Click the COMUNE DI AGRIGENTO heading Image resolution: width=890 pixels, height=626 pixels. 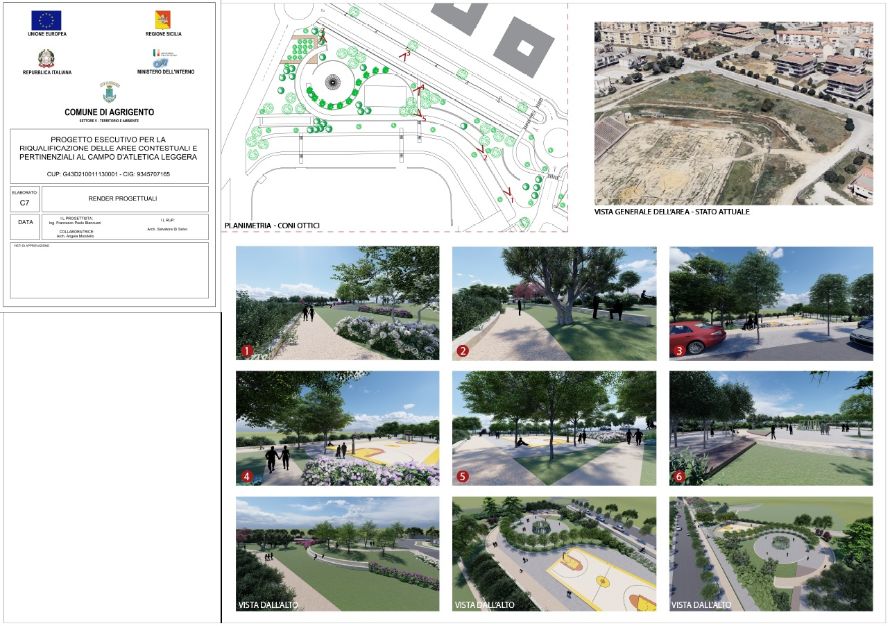pyautogui.click(x=108, y=113)
